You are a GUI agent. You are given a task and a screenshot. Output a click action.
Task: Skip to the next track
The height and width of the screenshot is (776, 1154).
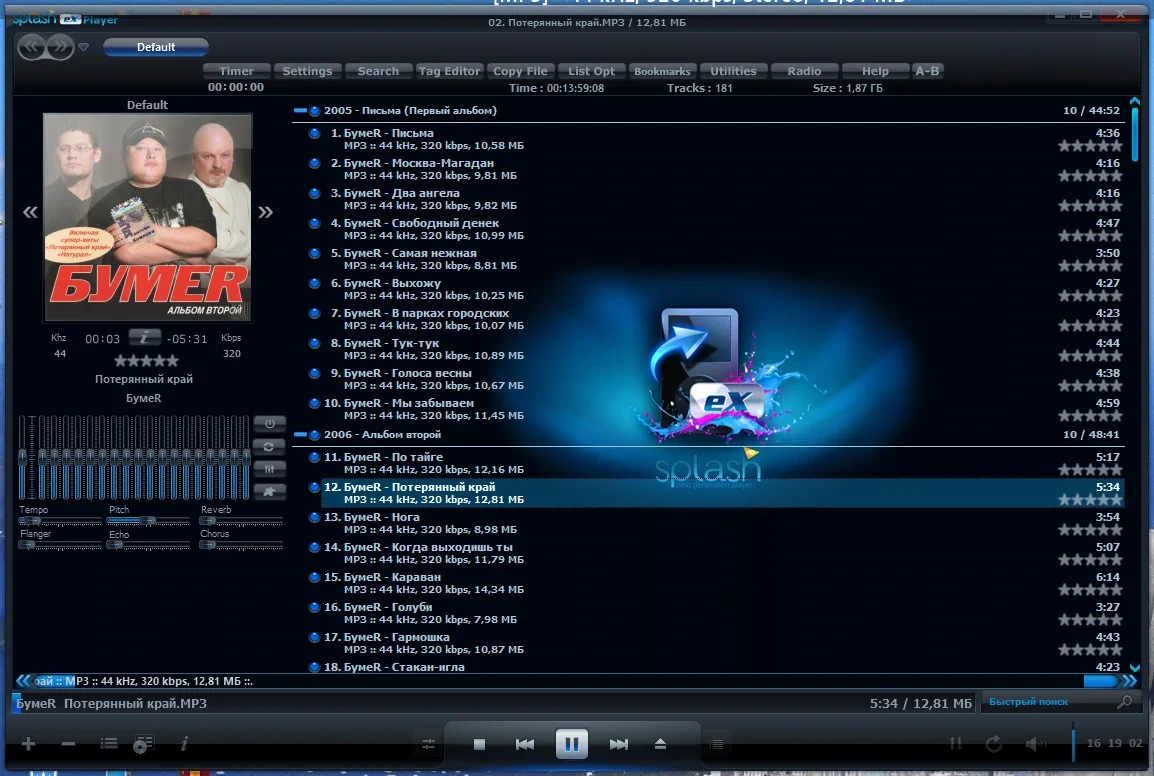coord(619,744)
